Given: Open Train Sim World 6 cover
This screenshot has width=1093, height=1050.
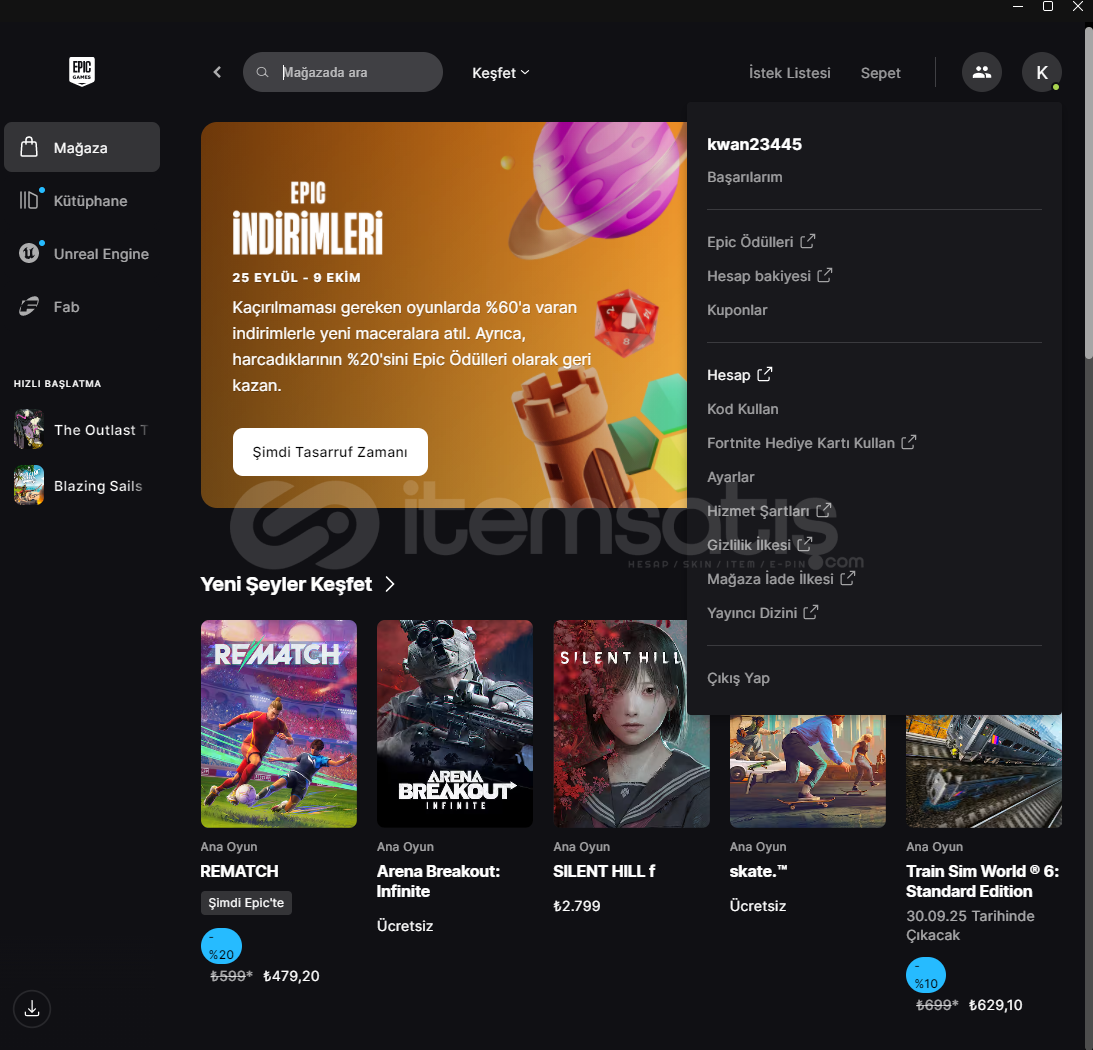Looking at the screenshot, I should pyautogui.click(x=984, y=771).
